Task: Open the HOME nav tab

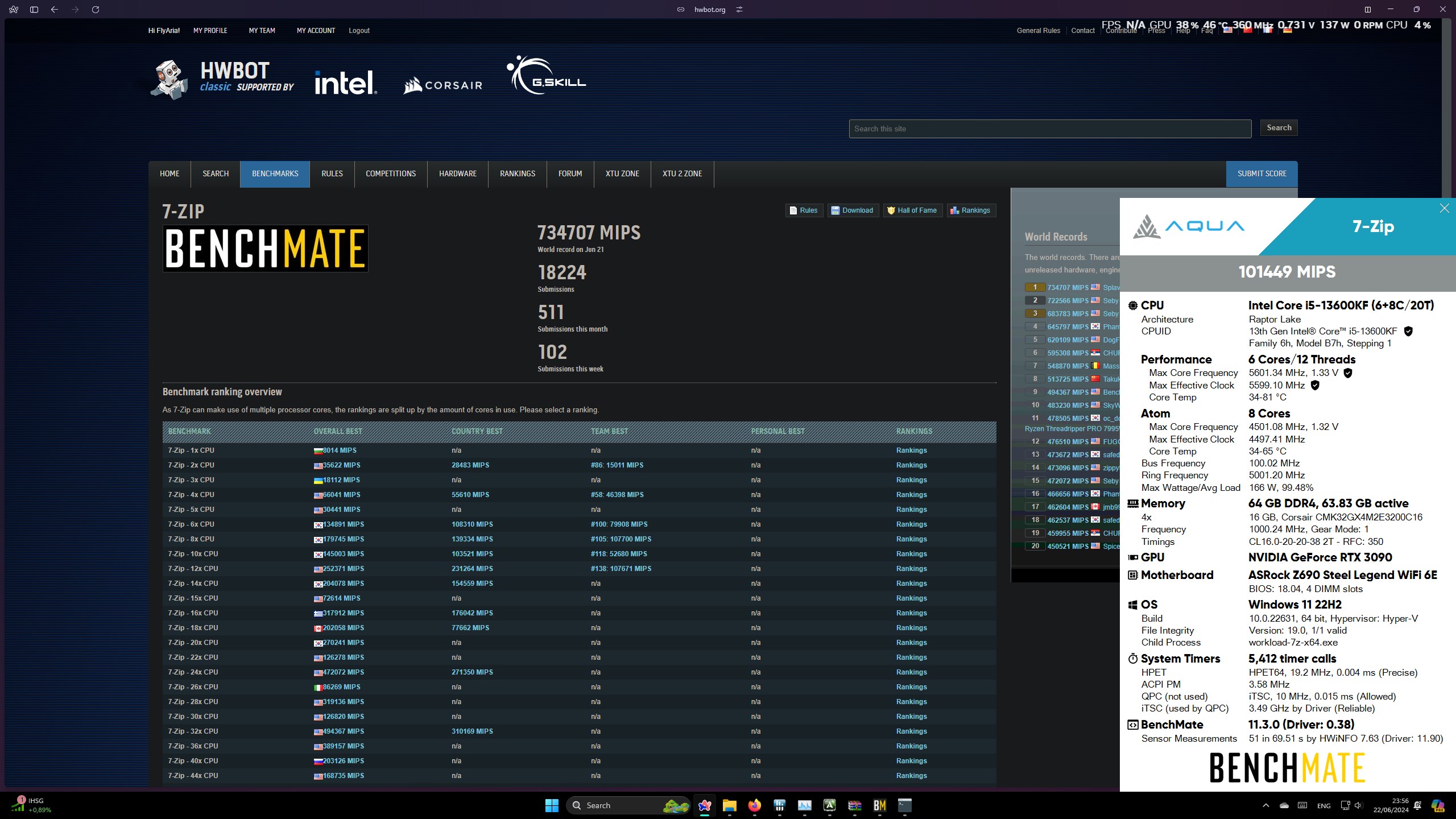Action: (x=169, y=174)
